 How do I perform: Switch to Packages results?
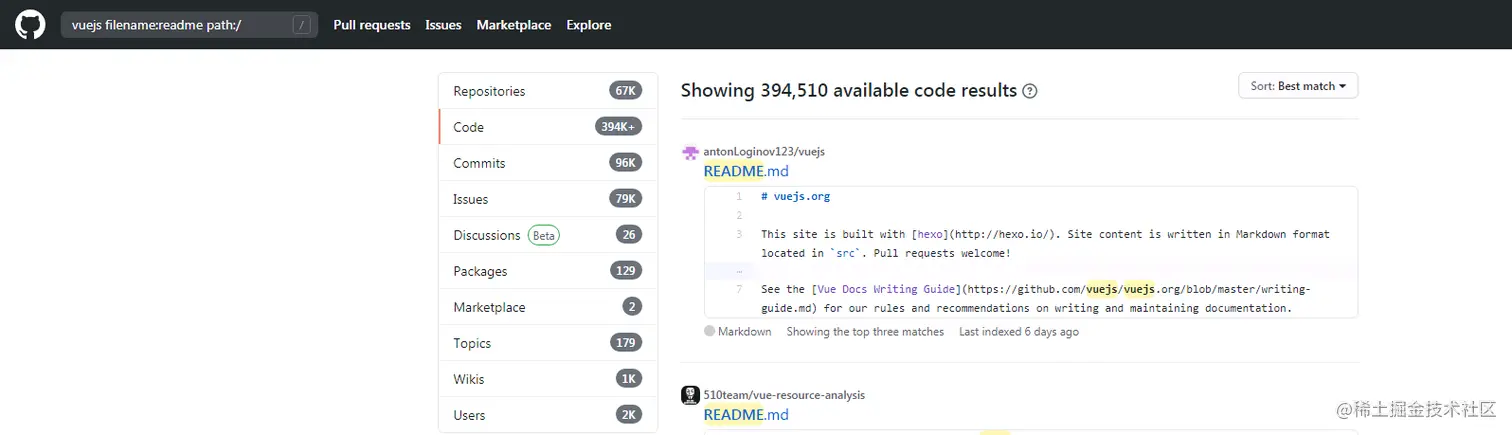pos(480,271)
